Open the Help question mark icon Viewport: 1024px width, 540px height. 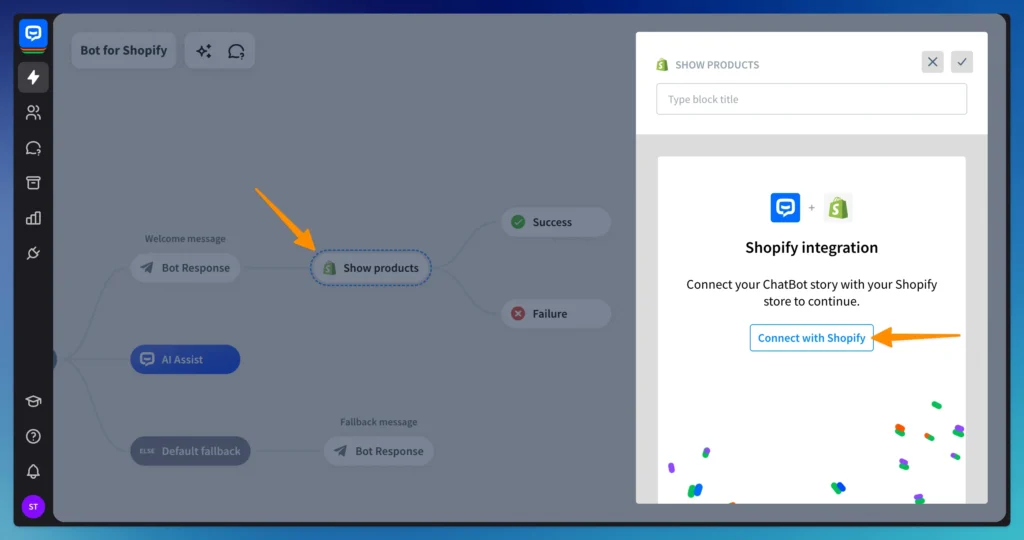point(33,436)
